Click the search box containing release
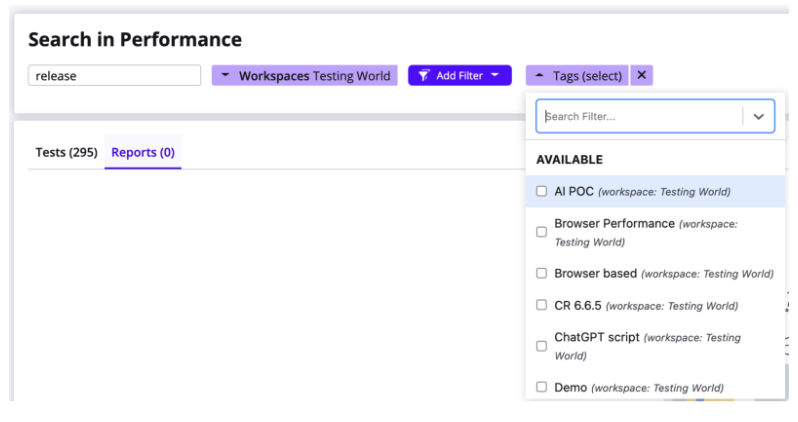 [x=114, y=75]
